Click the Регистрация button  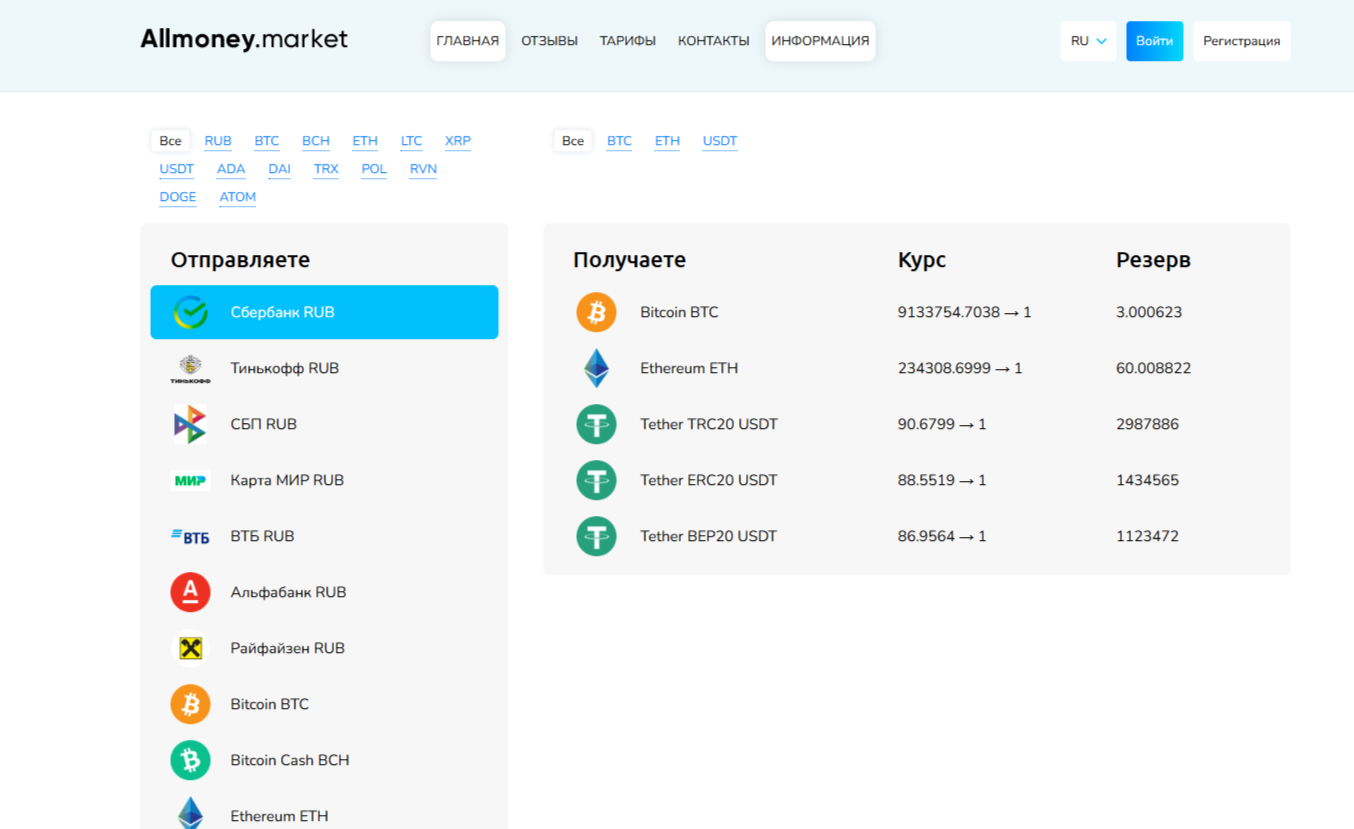point(1241,41)
